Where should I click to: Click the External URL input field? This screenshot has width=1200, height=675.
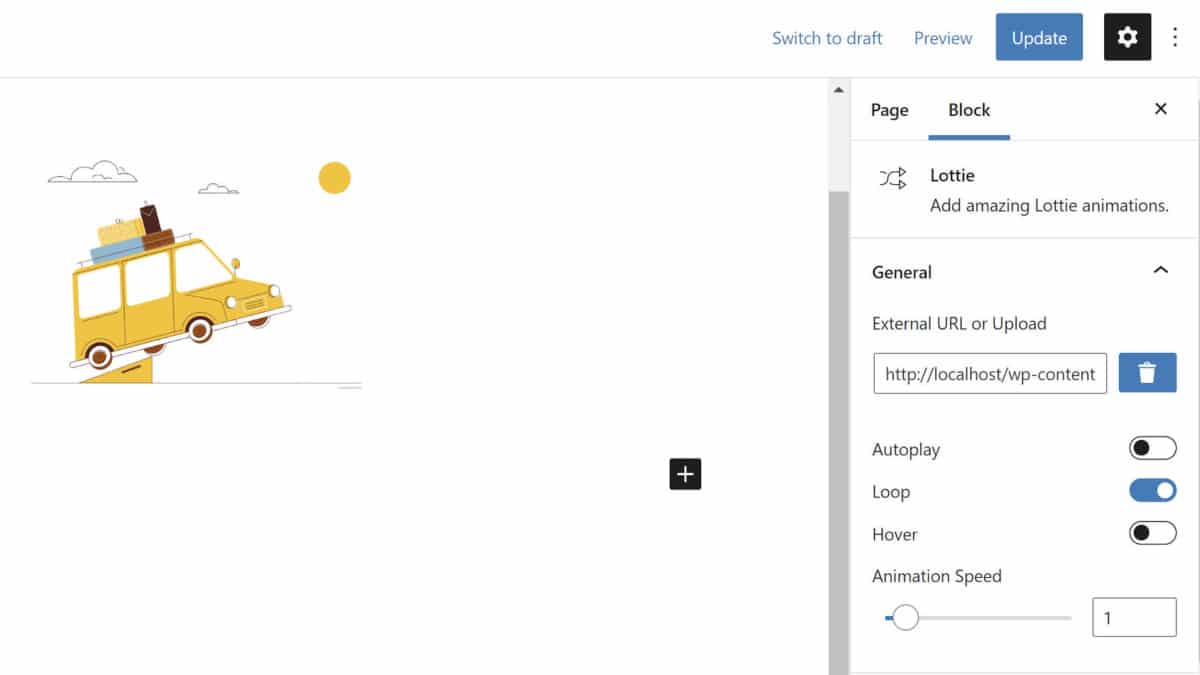pyautogui.click(x=989, y=374)
